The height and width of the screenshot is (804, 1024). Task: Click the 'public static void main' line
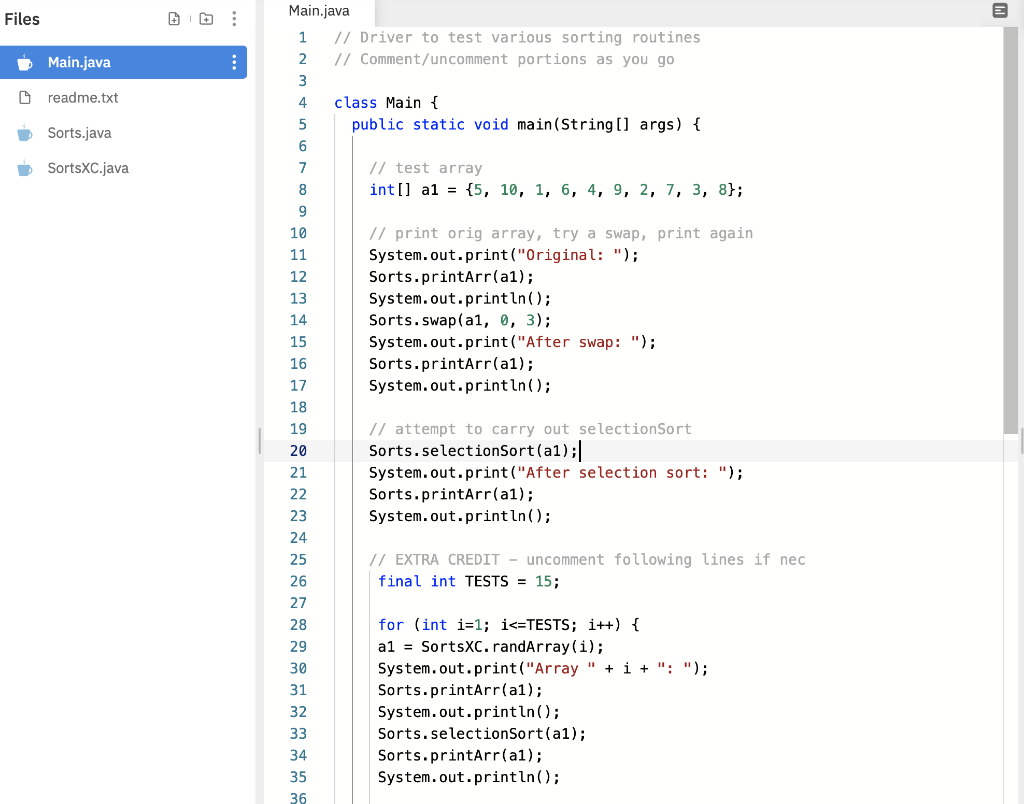[526, 124]
